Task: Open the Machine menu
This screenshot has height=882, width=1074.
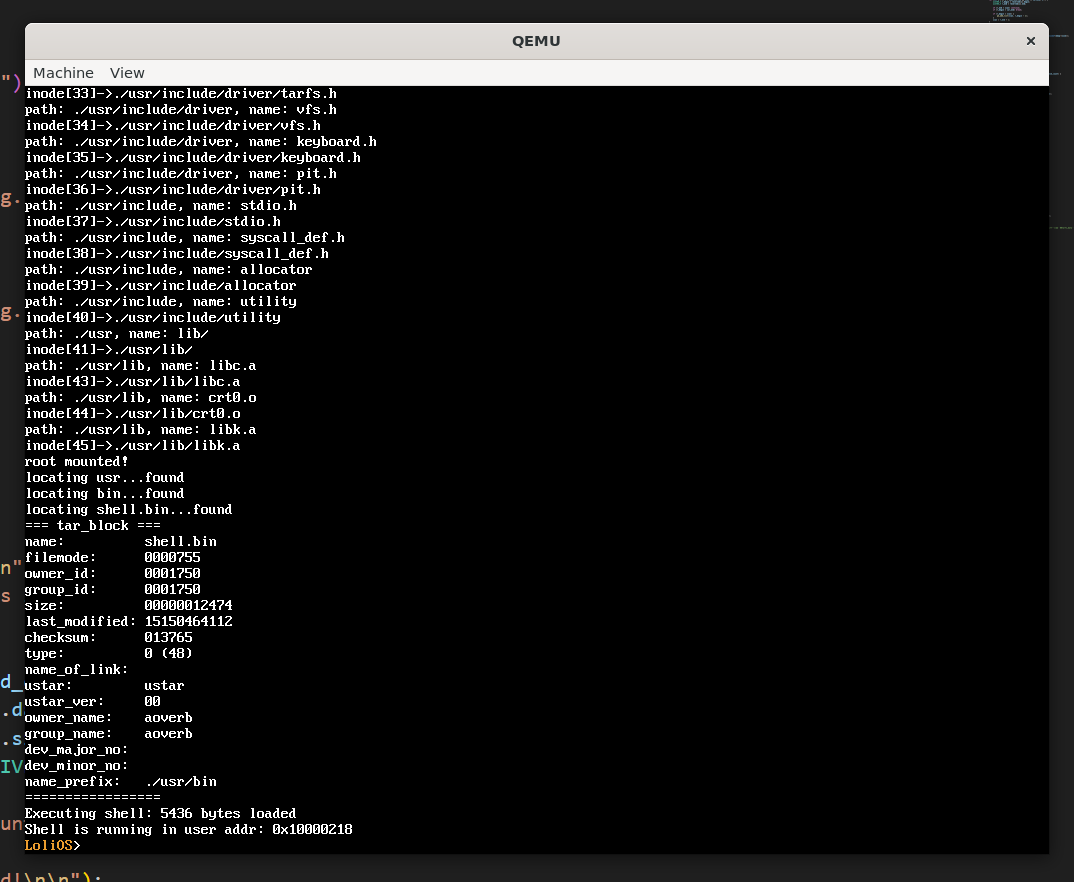Action: pos(63,73)
